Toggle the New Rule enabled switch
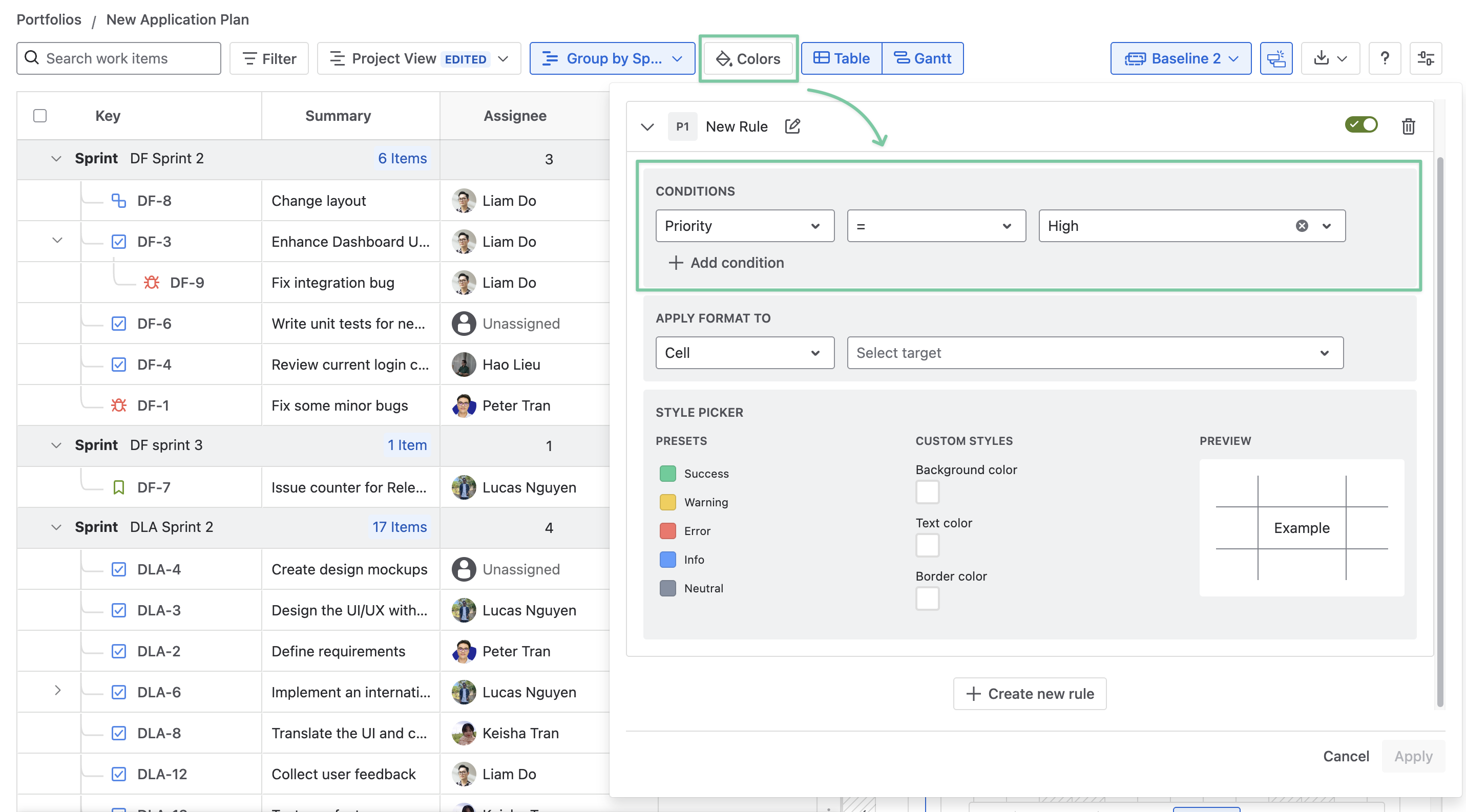Viewport: 1466px width, 812px height. tap(1360, 124)
